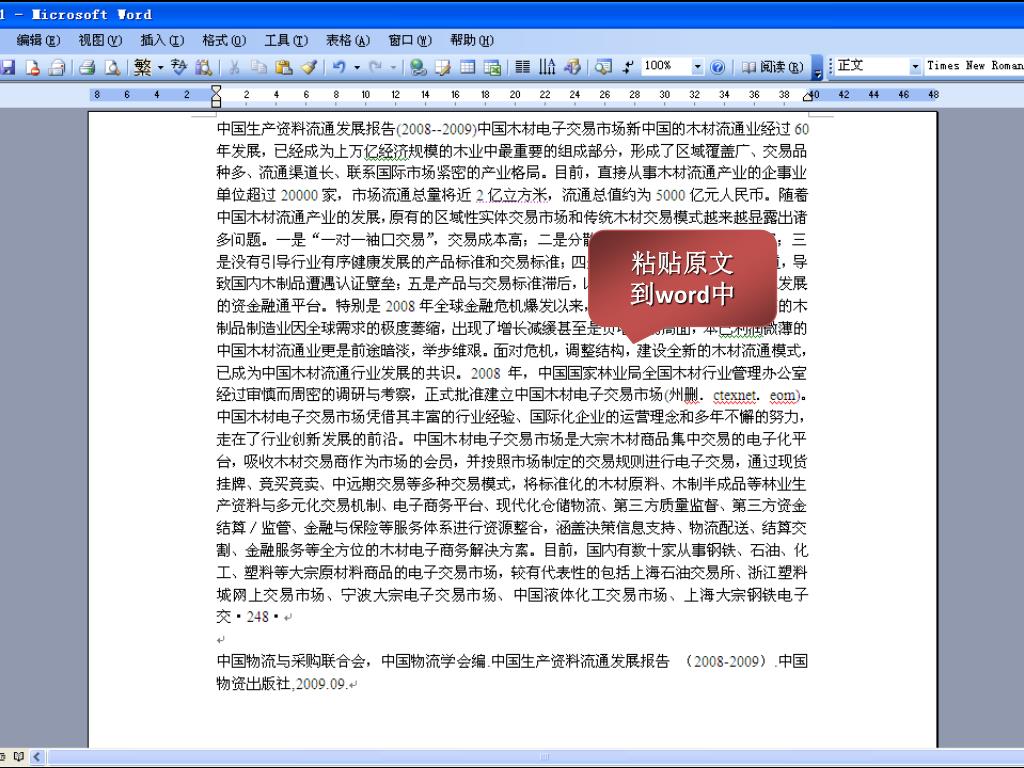Click the Save floppy disk icon
1024x768 pixels.
click(8, 67)
